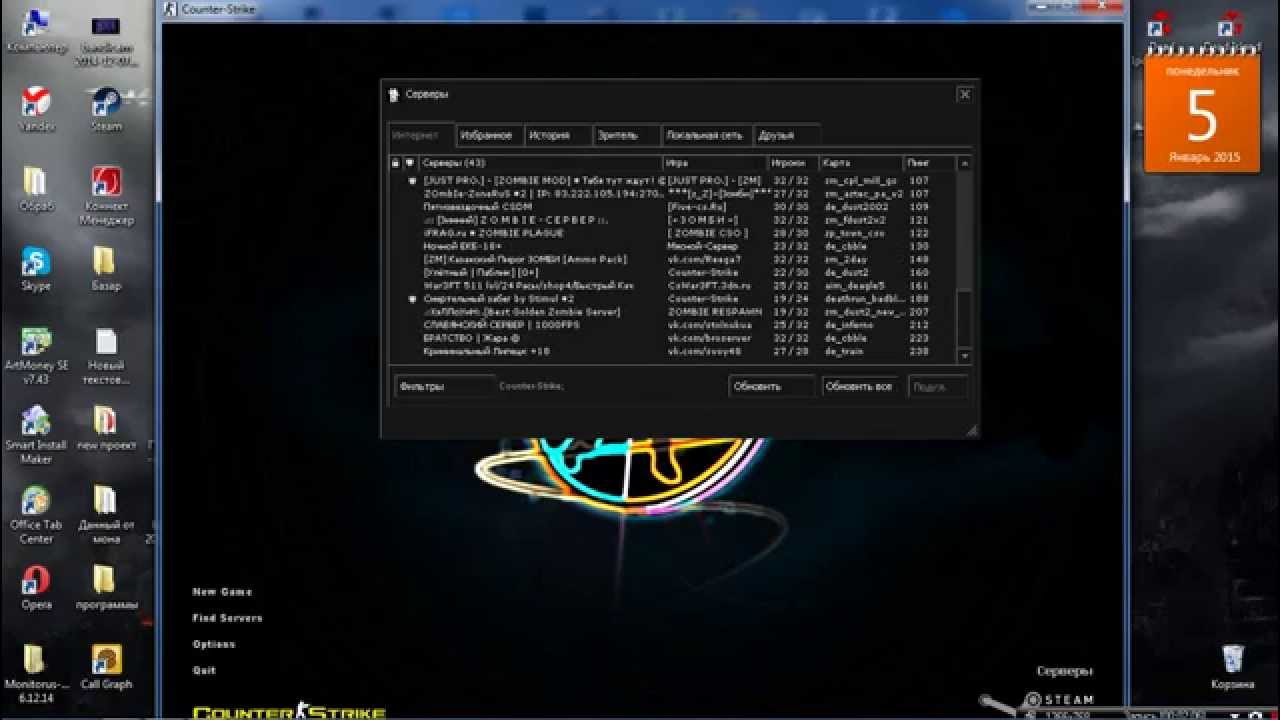Open the Корзина recycle bin
Image resolution: width=1280 pixels, height=720 pixels.
[1232, 667]
